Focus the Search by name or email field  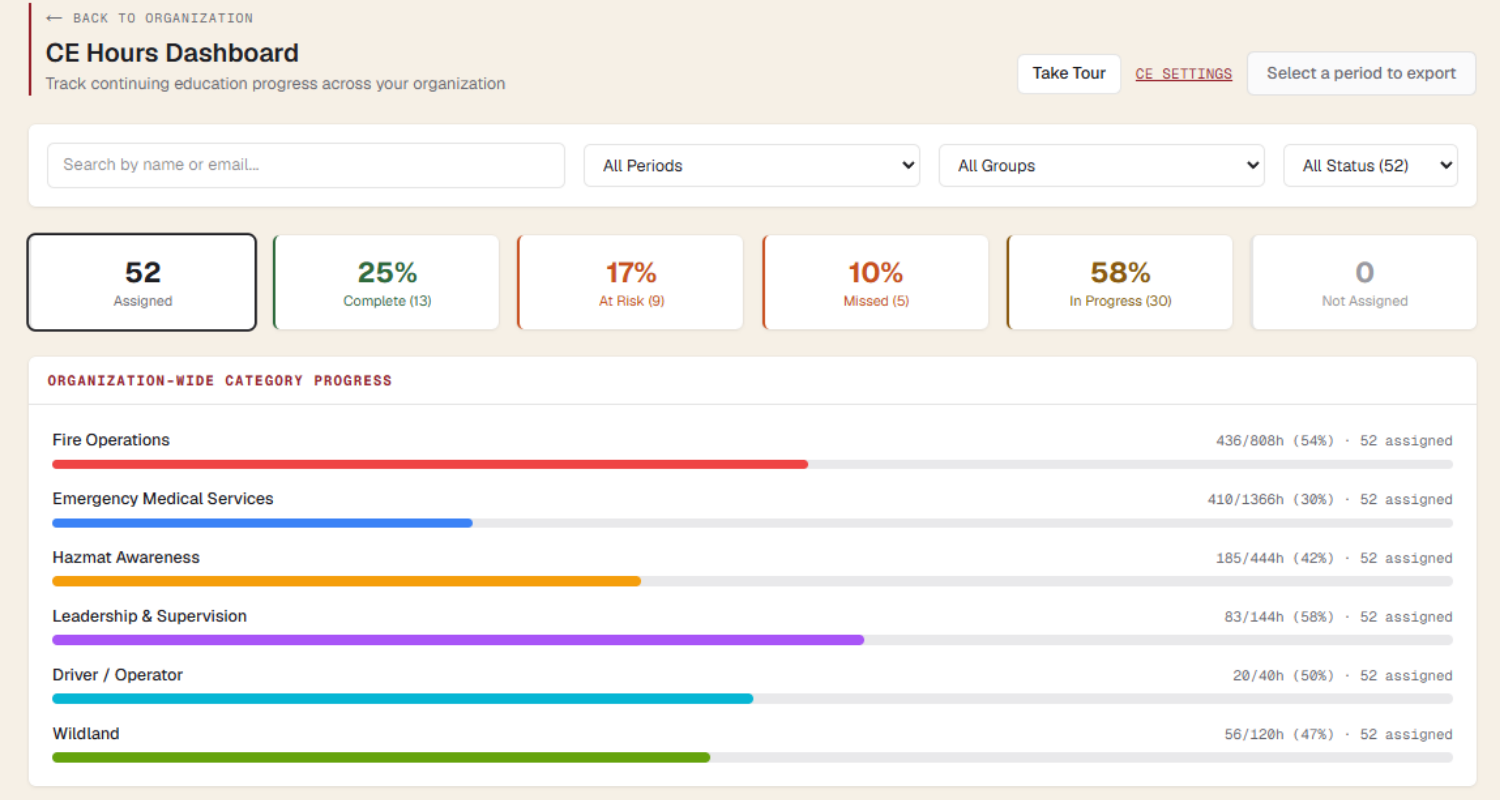point(306,165)
